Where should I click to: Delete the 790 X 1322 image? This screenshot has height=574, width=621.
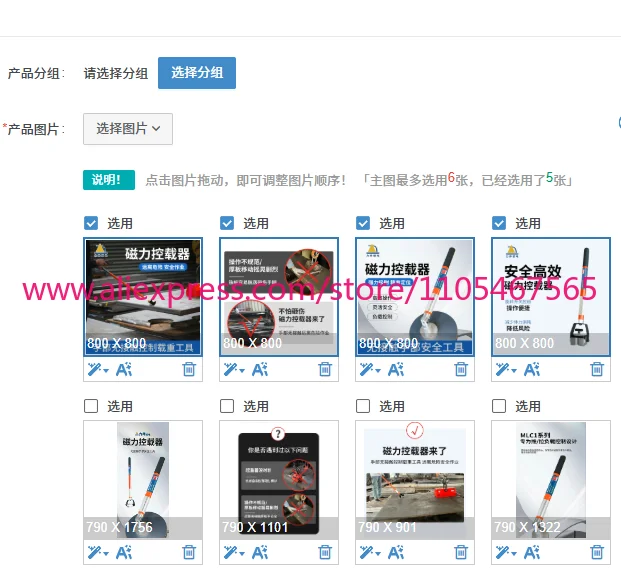pos(597,552)
